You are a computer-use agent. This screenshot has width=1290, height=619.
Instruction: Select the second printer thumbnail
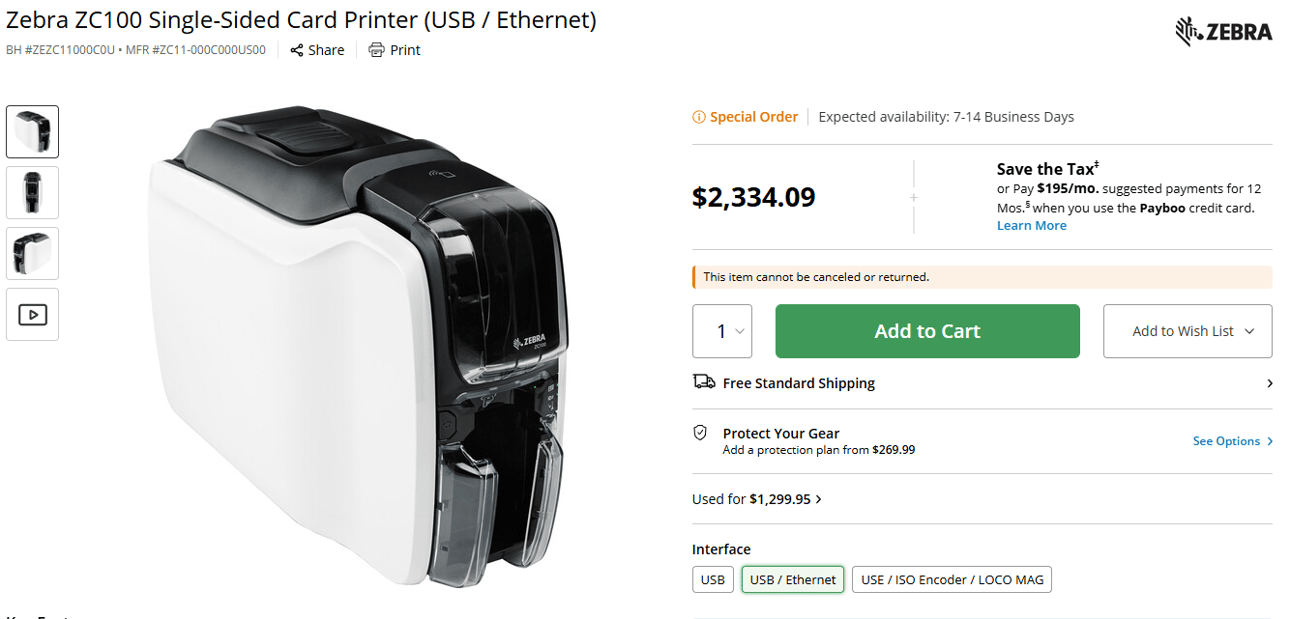32,192
